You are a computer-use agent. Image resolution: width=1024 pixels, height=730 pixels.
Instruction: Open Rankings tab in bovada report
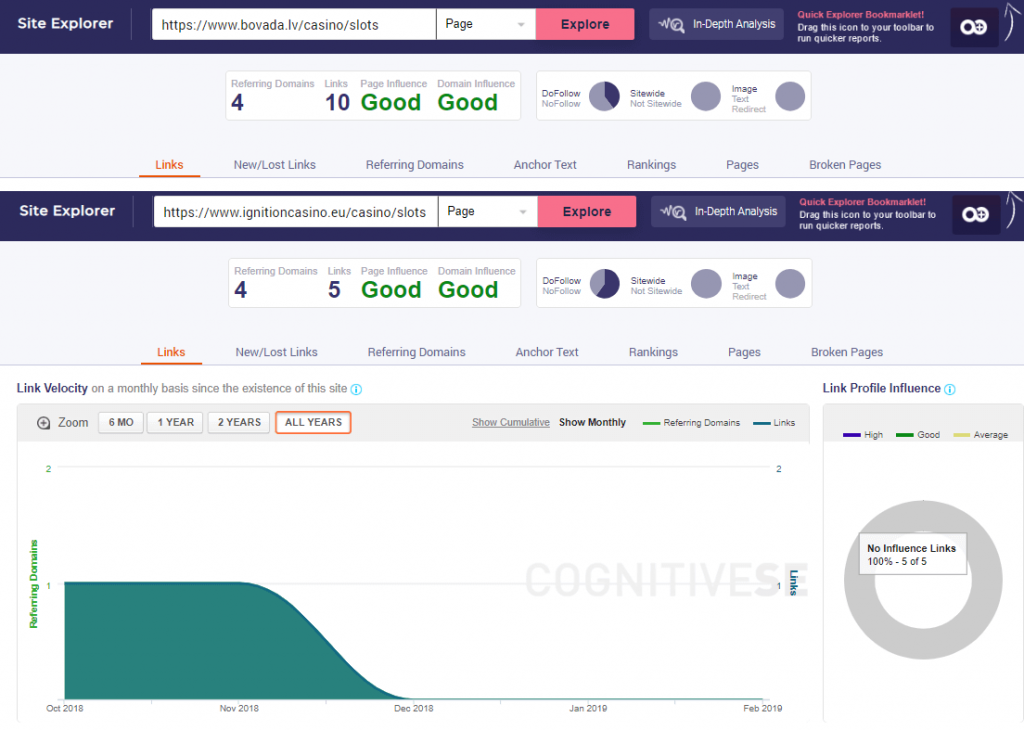tap(651, 165)
